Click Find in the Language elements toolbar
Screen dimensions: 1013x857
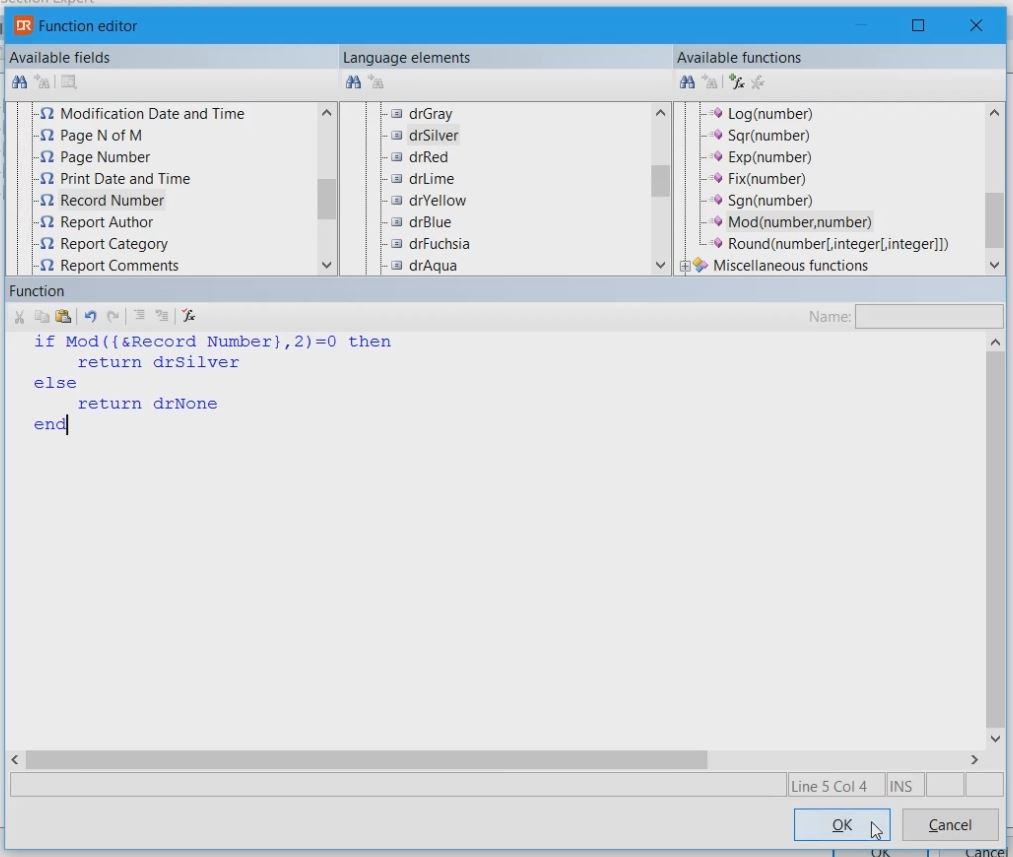point(353,83)
